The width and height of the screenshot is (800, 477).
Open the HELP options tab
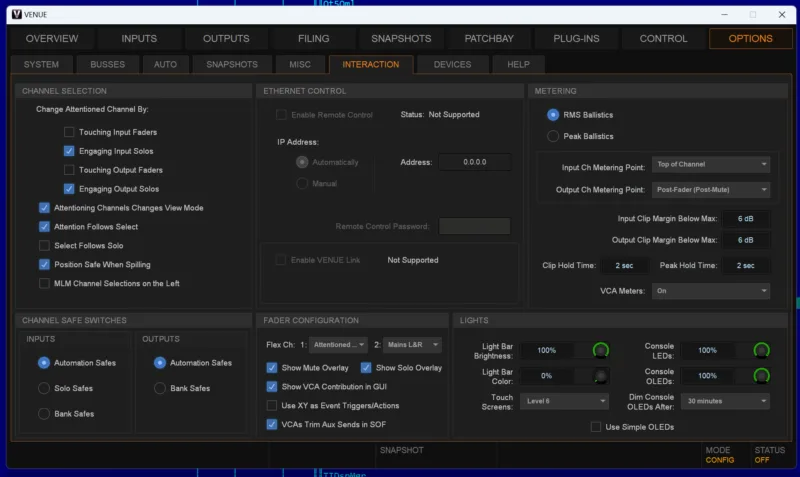(518, 65)
